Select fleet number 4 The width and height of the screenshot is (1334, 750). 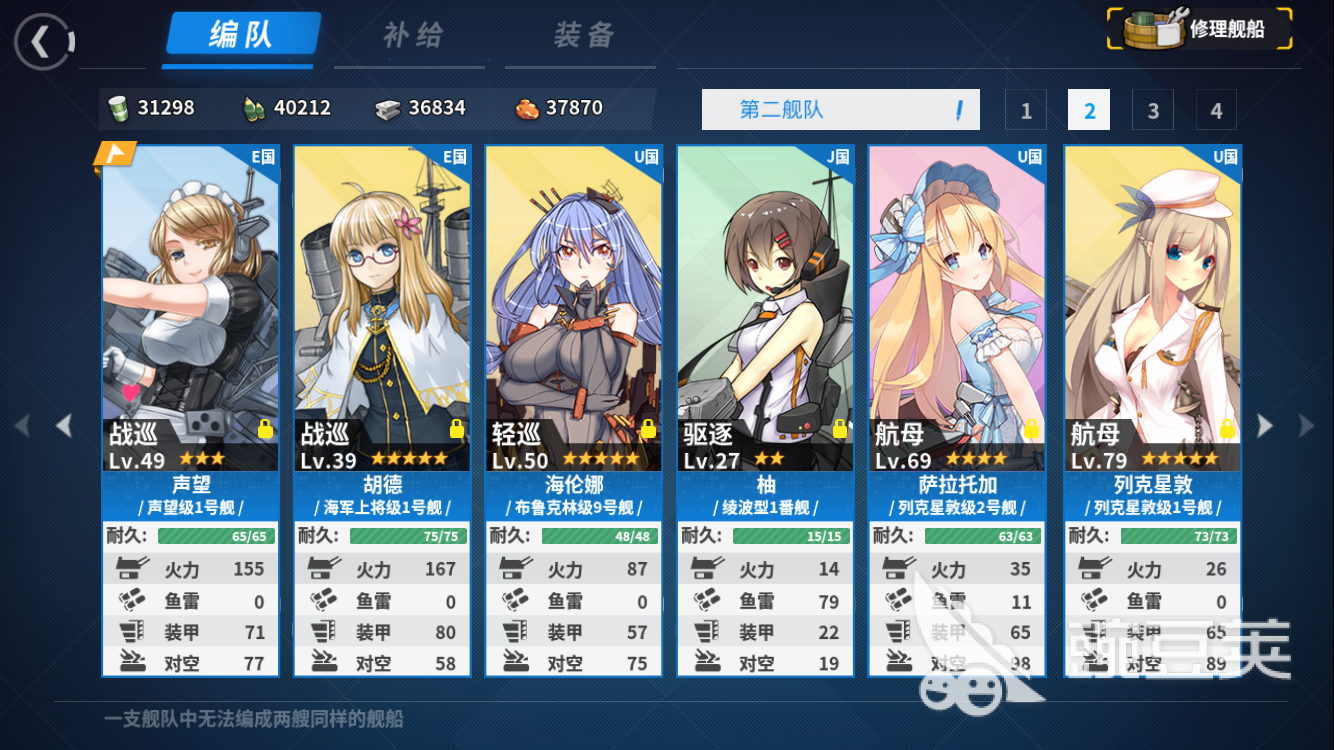point(1216,110)
